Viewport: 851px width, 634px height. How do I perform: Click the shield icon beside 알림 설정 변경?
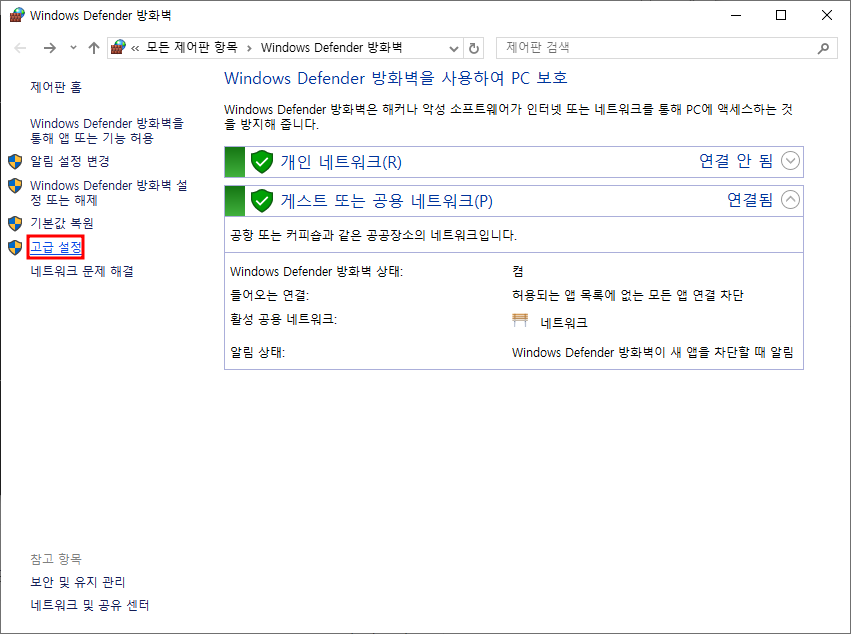tap(15, 161)
